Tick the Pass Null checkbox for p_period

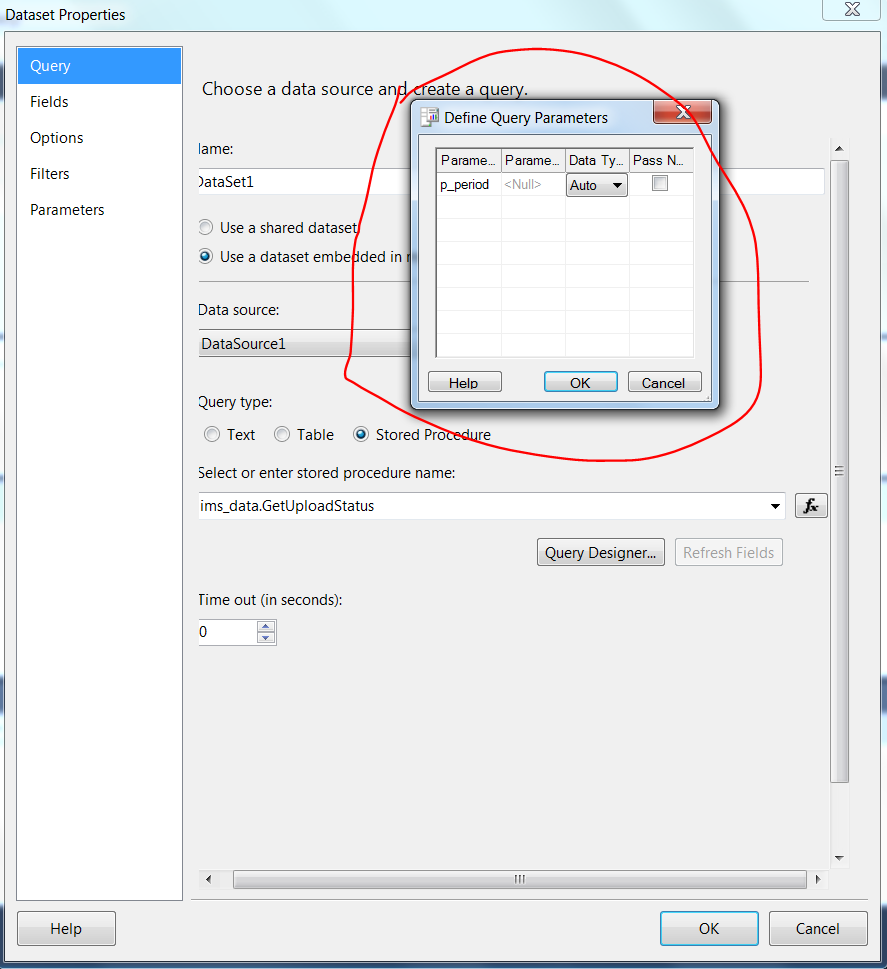(660, 184)
